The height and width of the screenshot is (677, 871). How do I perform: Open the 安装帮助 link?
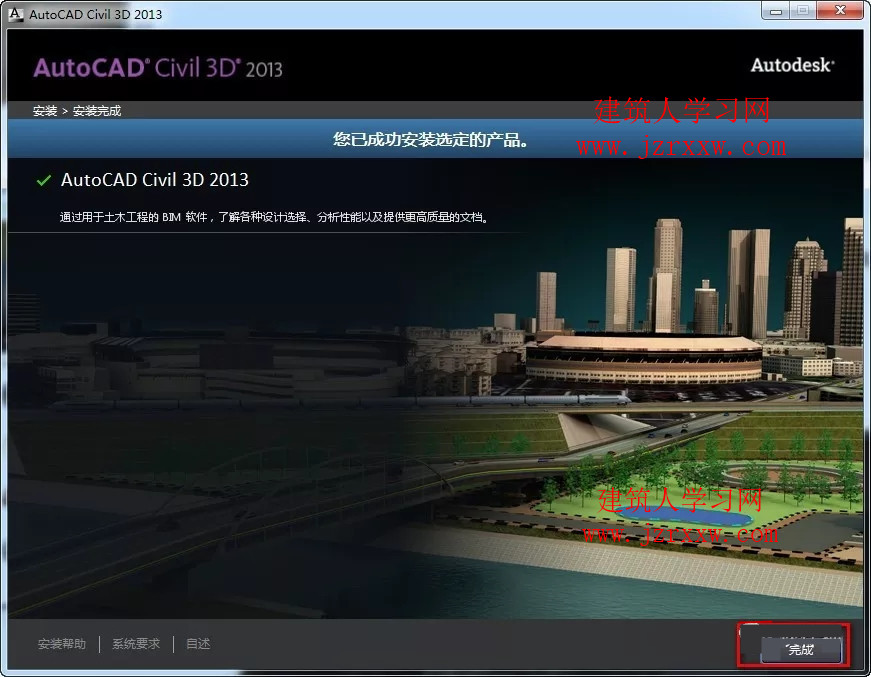click(x=62, y=644)
